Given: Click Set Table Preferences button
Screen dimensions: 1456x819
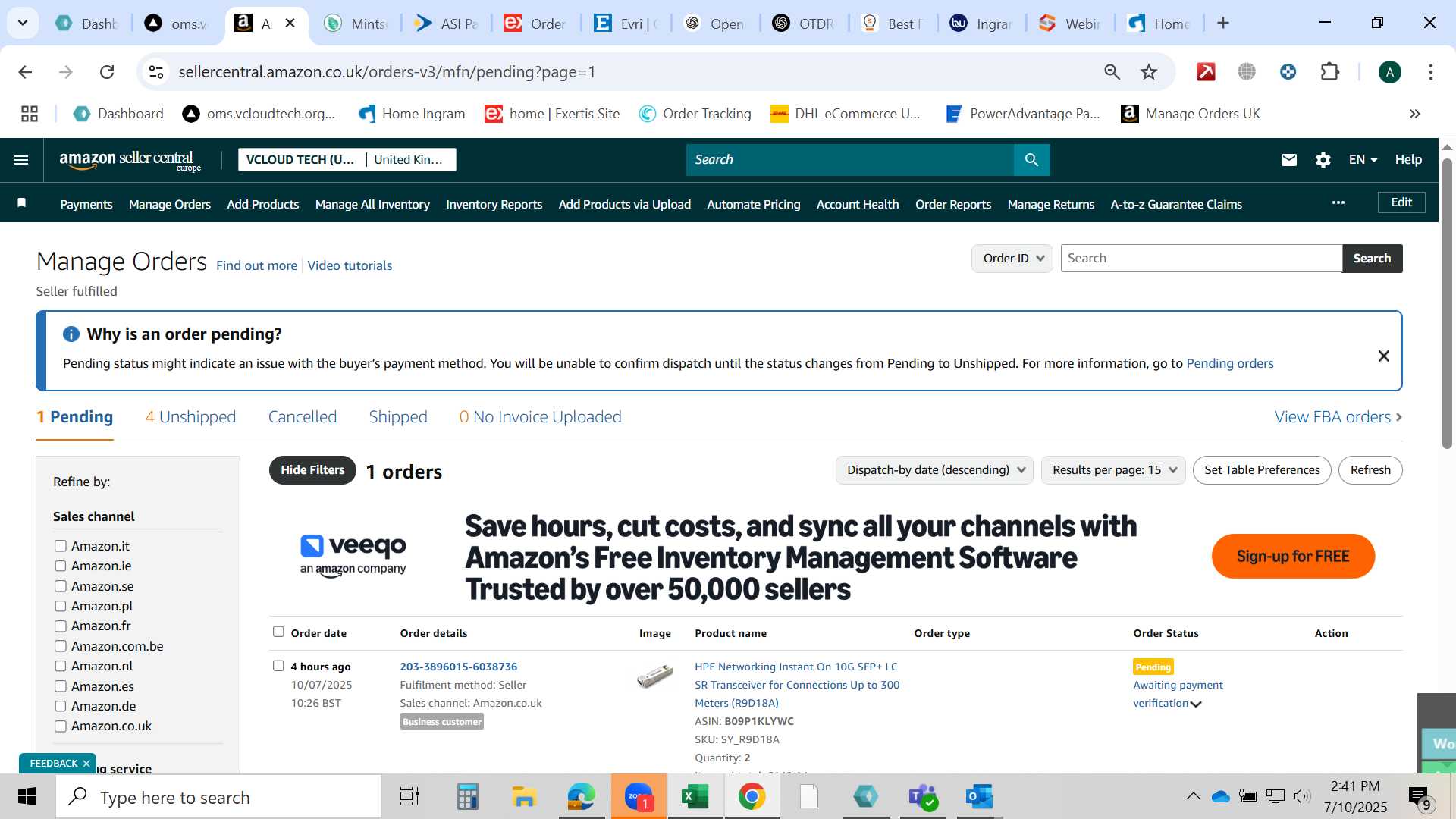Looking at the screenshot, I should click(1262, 470).
